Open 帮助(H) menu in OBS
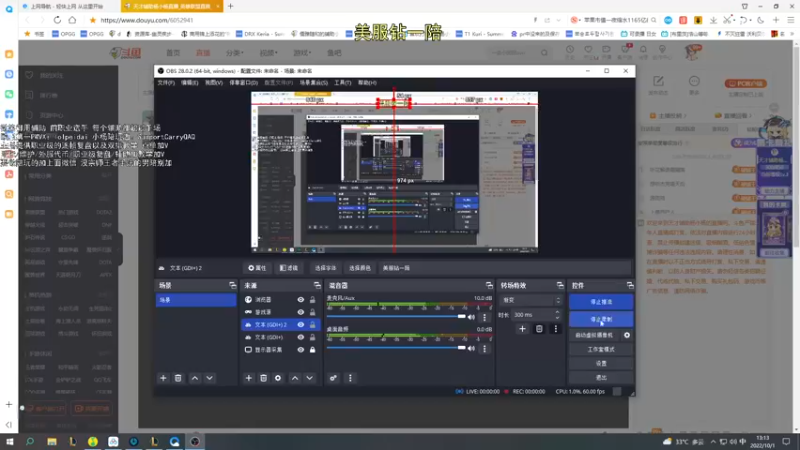This screenshot has height=450, width=800. coord(367,83)
